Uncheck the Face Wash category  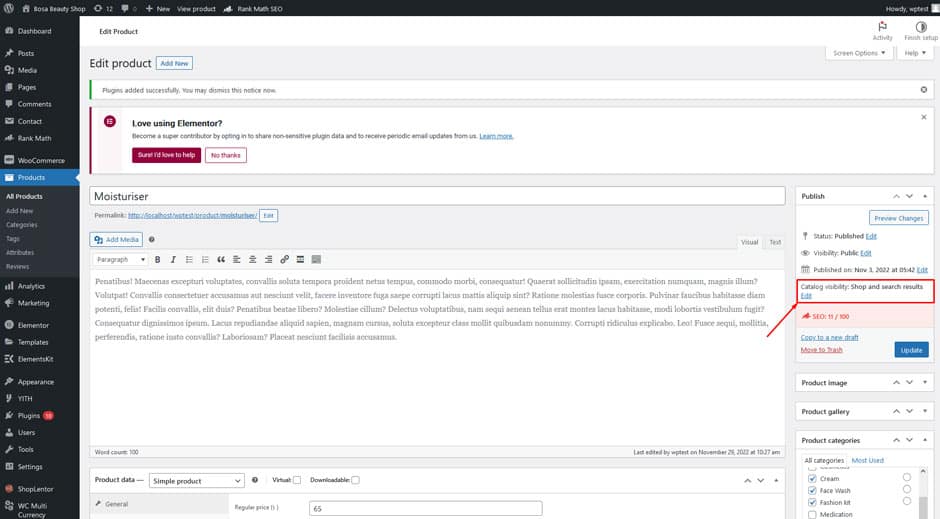pos(812,490)
